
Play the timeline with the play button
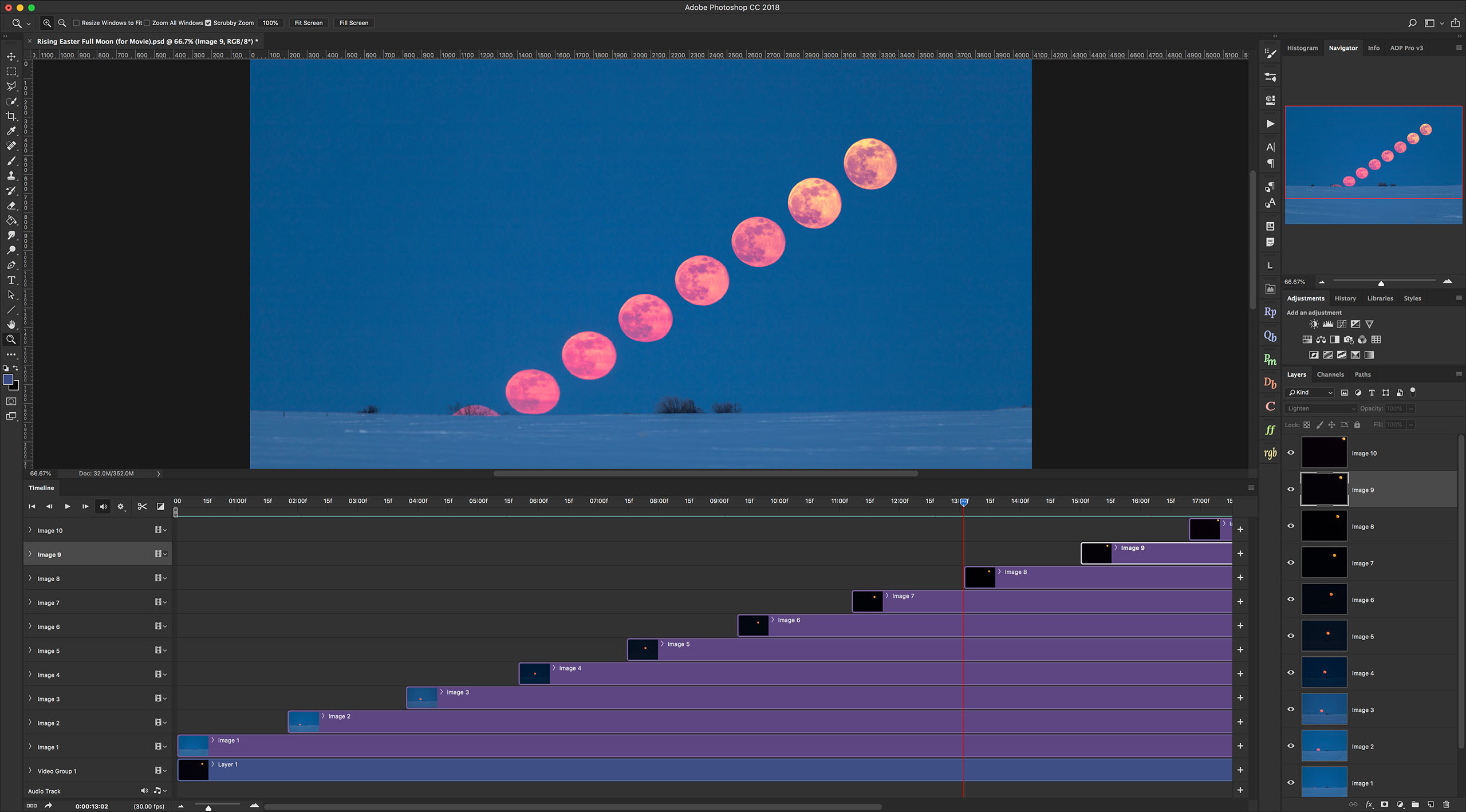coord(67,506)
